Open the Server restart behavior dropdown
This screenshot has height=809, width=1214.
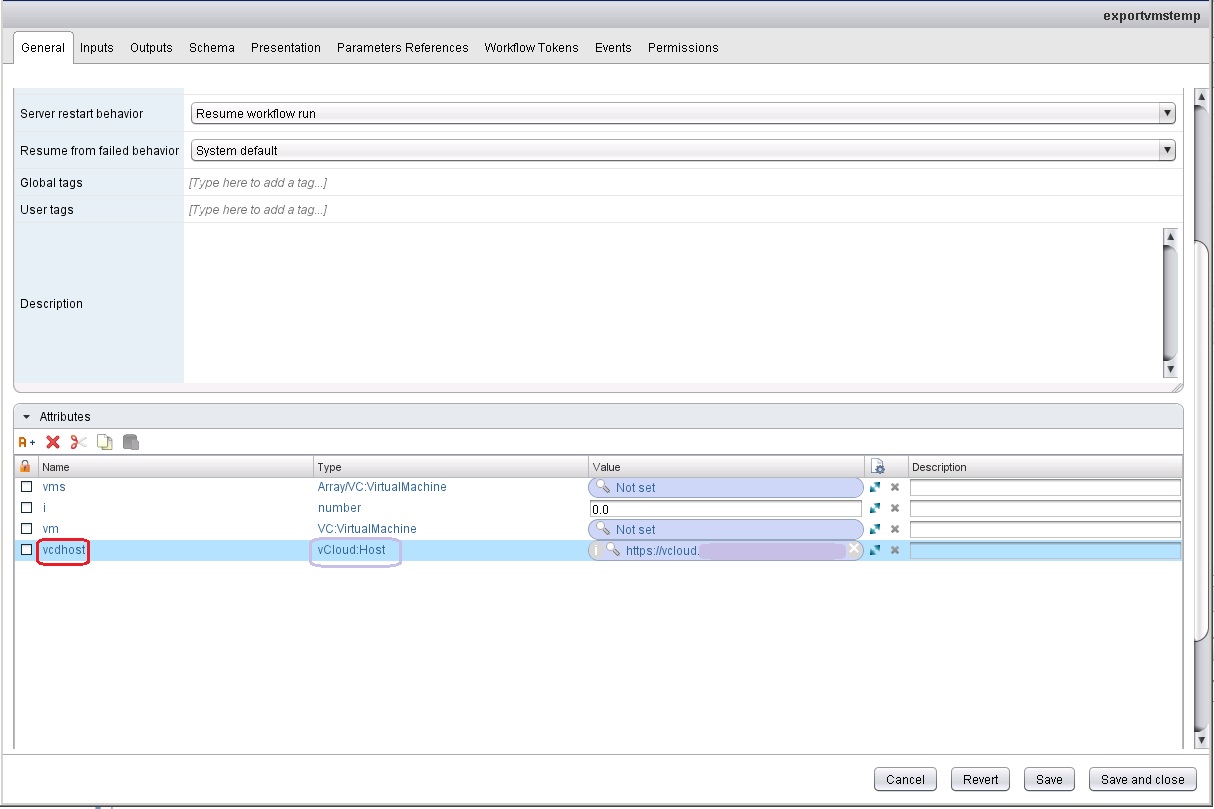pyautogui.click(x=1166, y=113)
